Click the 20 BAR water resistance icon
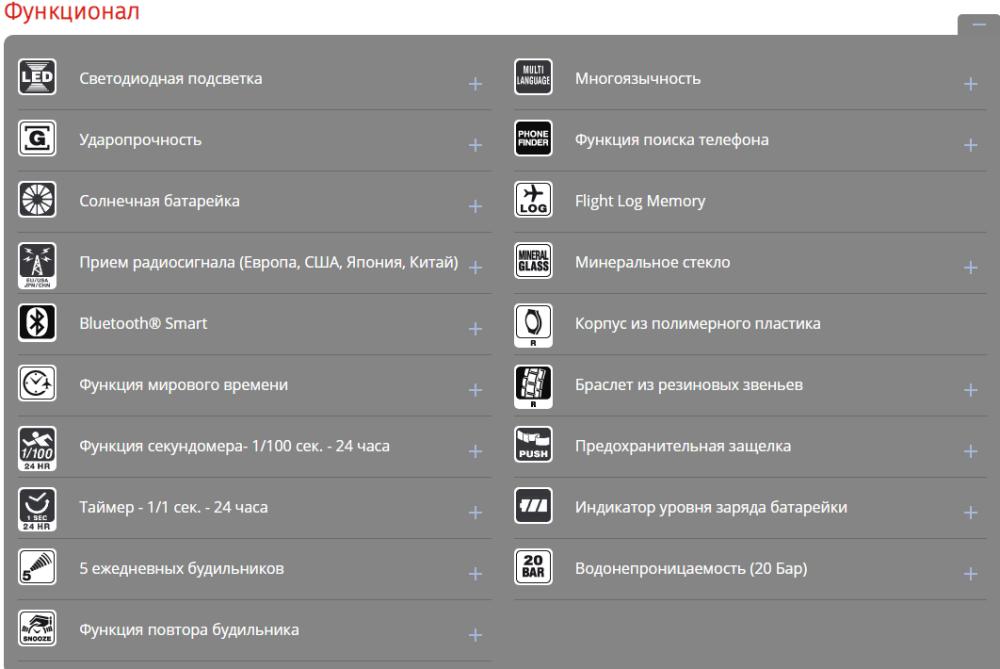1000x669 pixels. click(x=533, y=568)
